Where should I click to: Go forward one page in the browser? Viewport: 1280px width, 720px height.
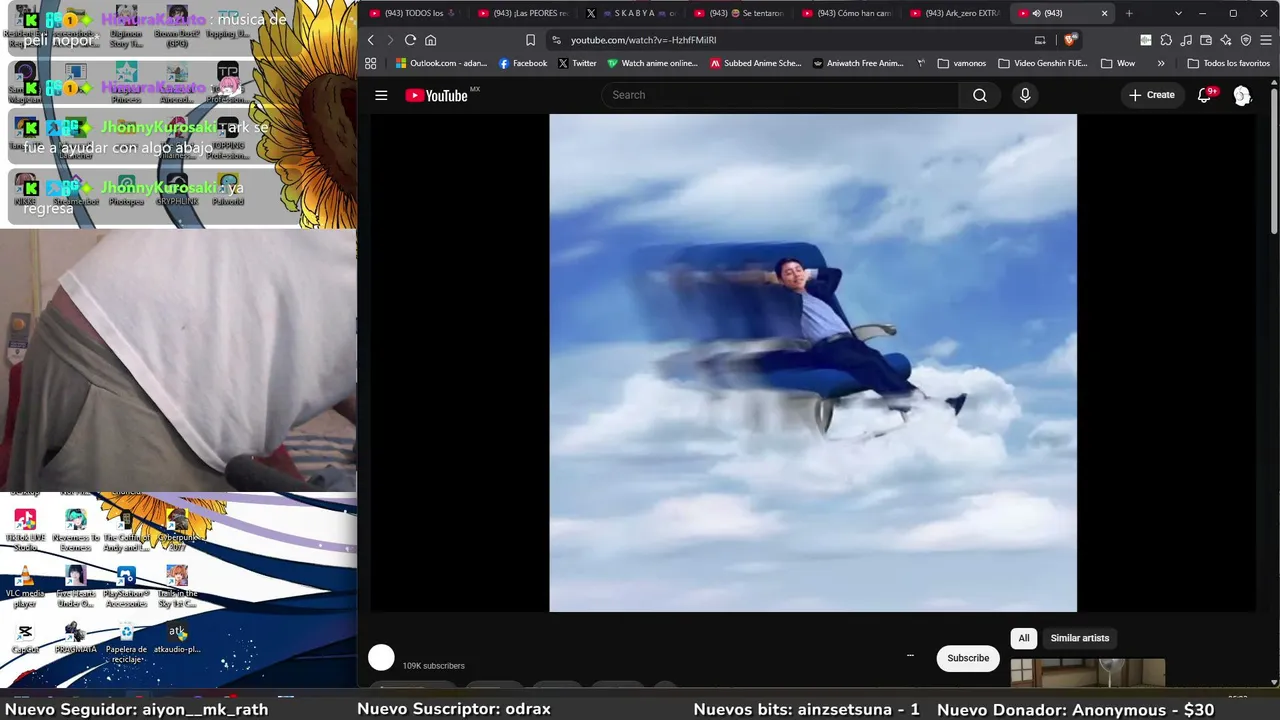click(x=390, y=40)
